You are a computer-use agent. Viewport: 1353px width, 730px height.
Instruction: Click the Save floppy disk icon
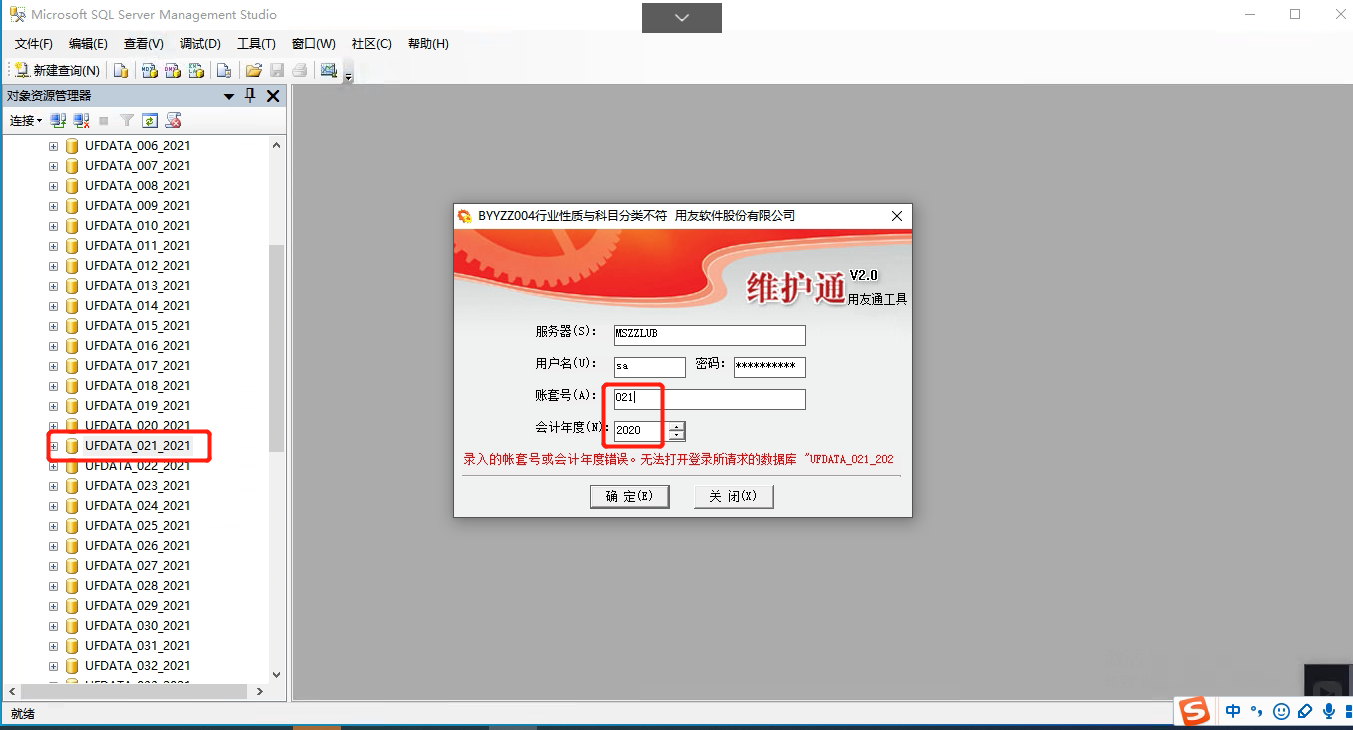[277, 70]
